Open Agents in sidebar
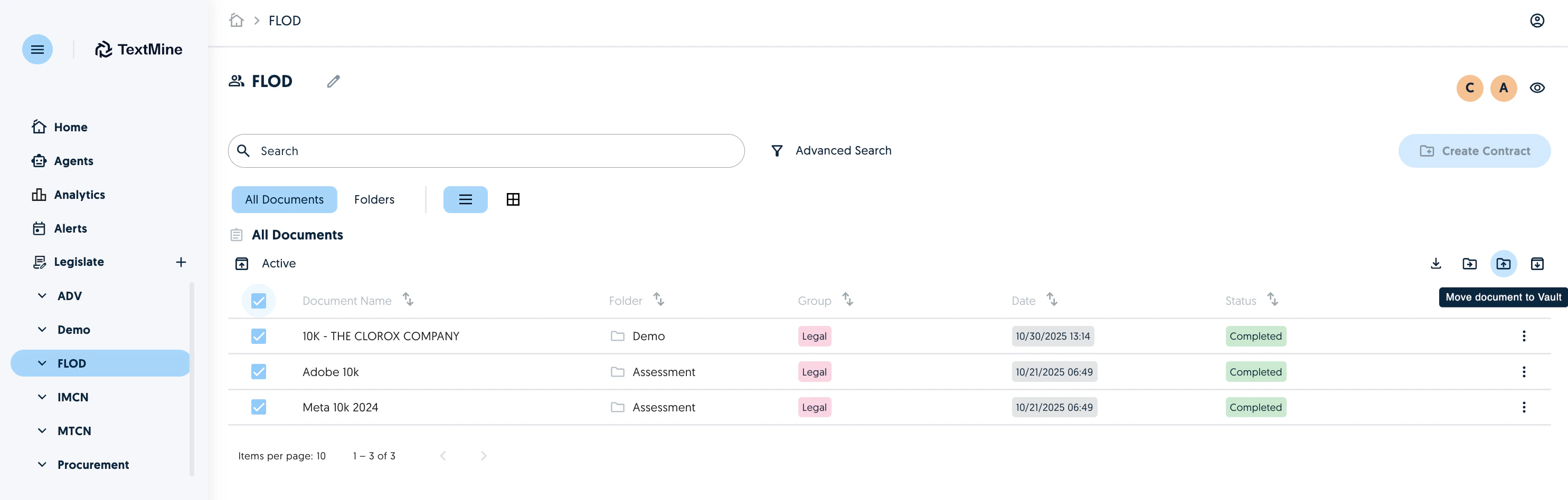The height and width of the screenshot is (500, 1568). pos(63,160)
